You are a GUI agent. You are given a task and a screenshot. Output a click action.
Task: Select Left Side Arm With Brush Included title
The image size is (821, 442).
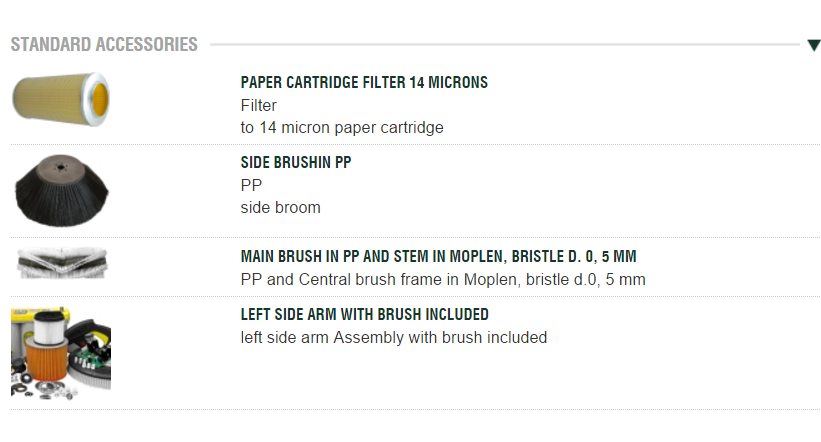click(364, 314)
